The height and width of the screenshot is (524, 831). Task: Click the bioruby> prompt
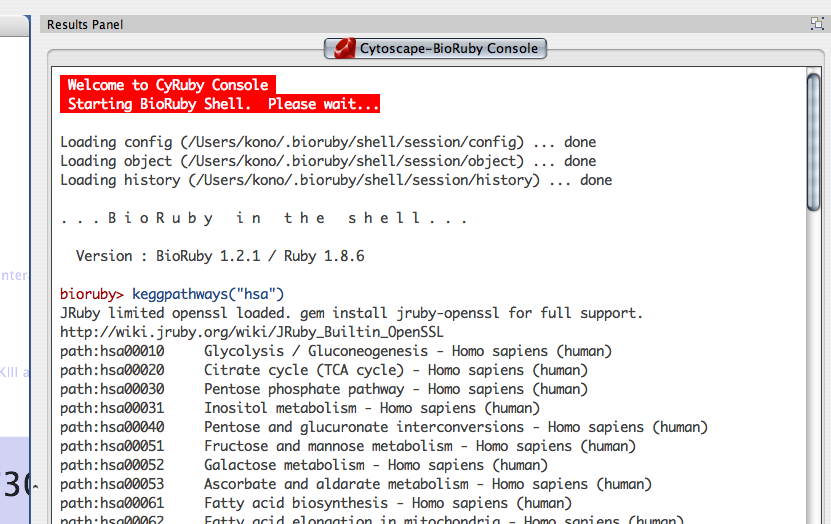click(92, 294)
